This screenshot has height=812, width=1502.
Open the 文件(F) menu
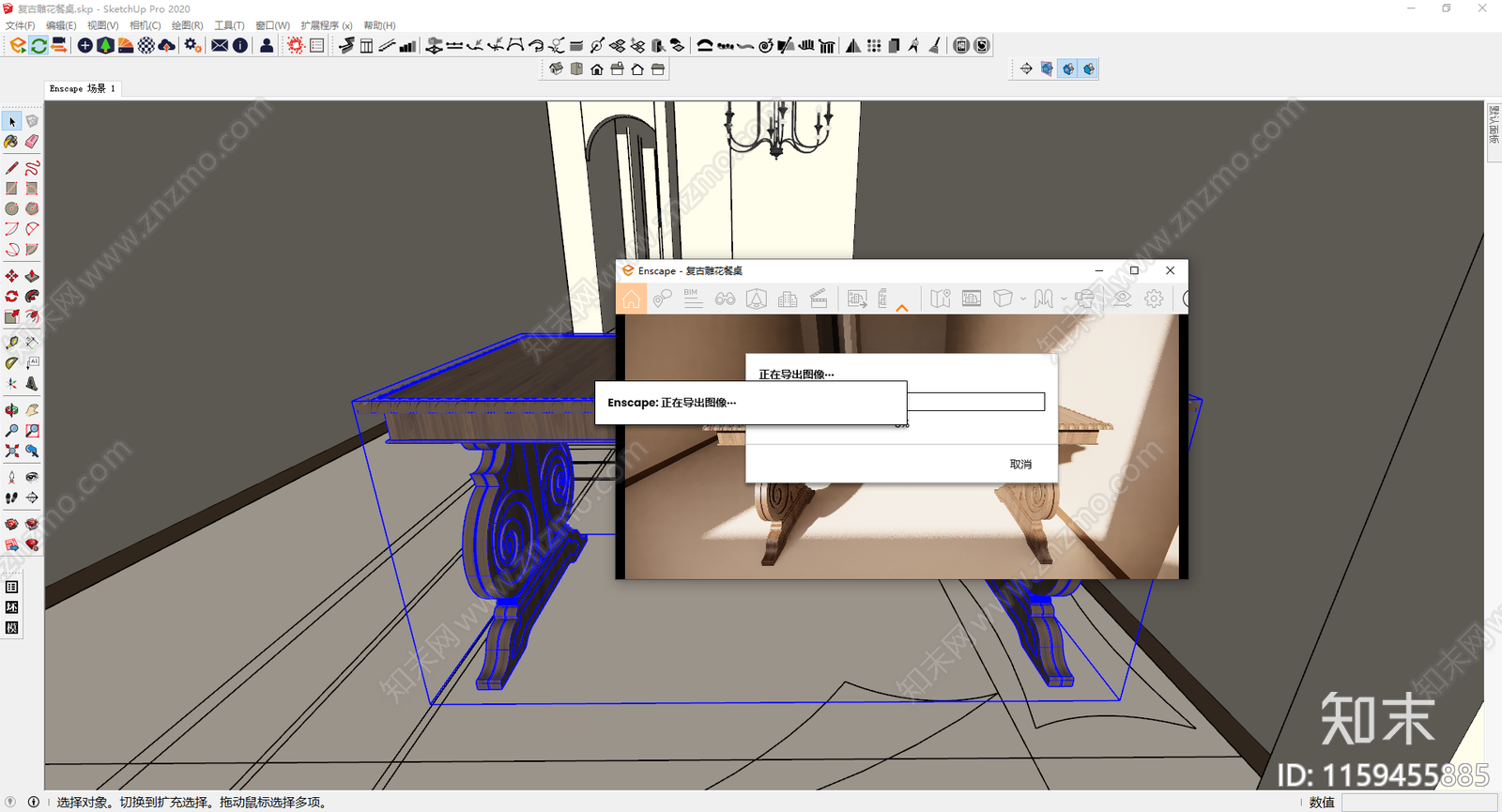tap(21, 25)
